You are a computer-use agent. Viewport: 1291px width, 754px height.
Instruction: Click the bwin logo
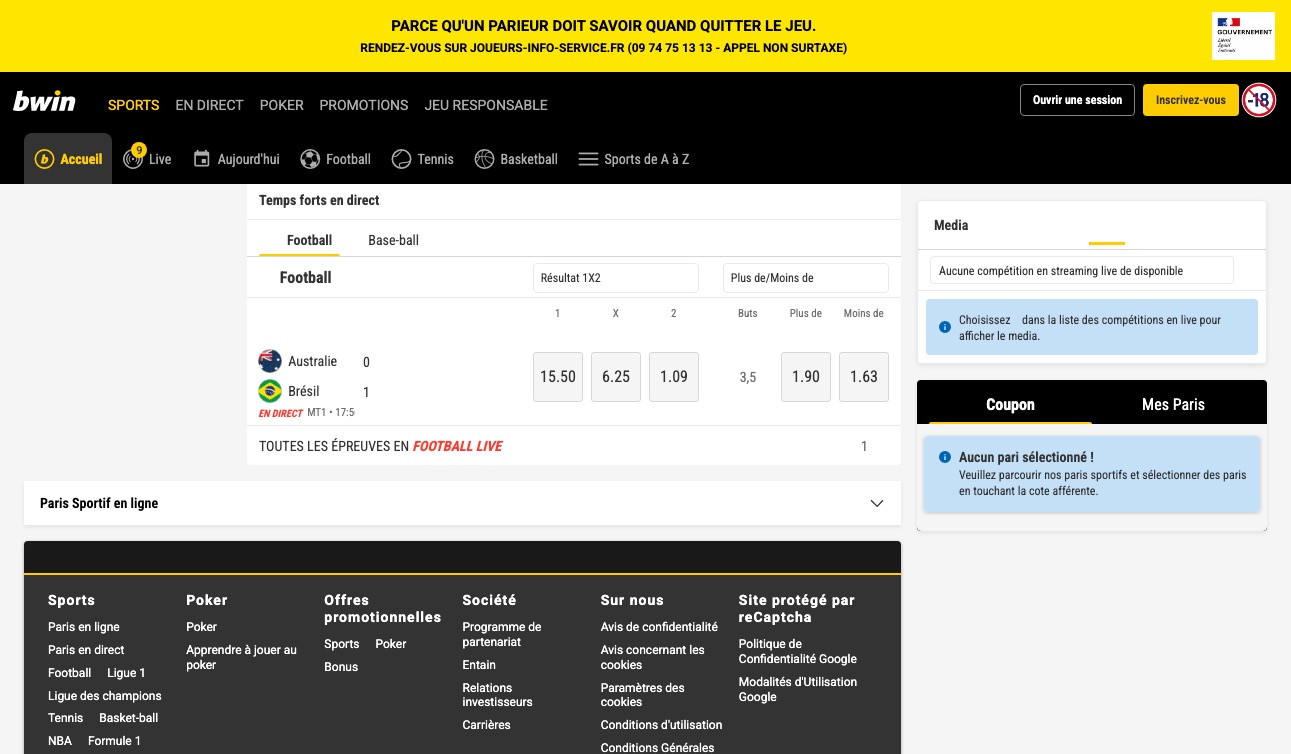(x=44, y=101)
